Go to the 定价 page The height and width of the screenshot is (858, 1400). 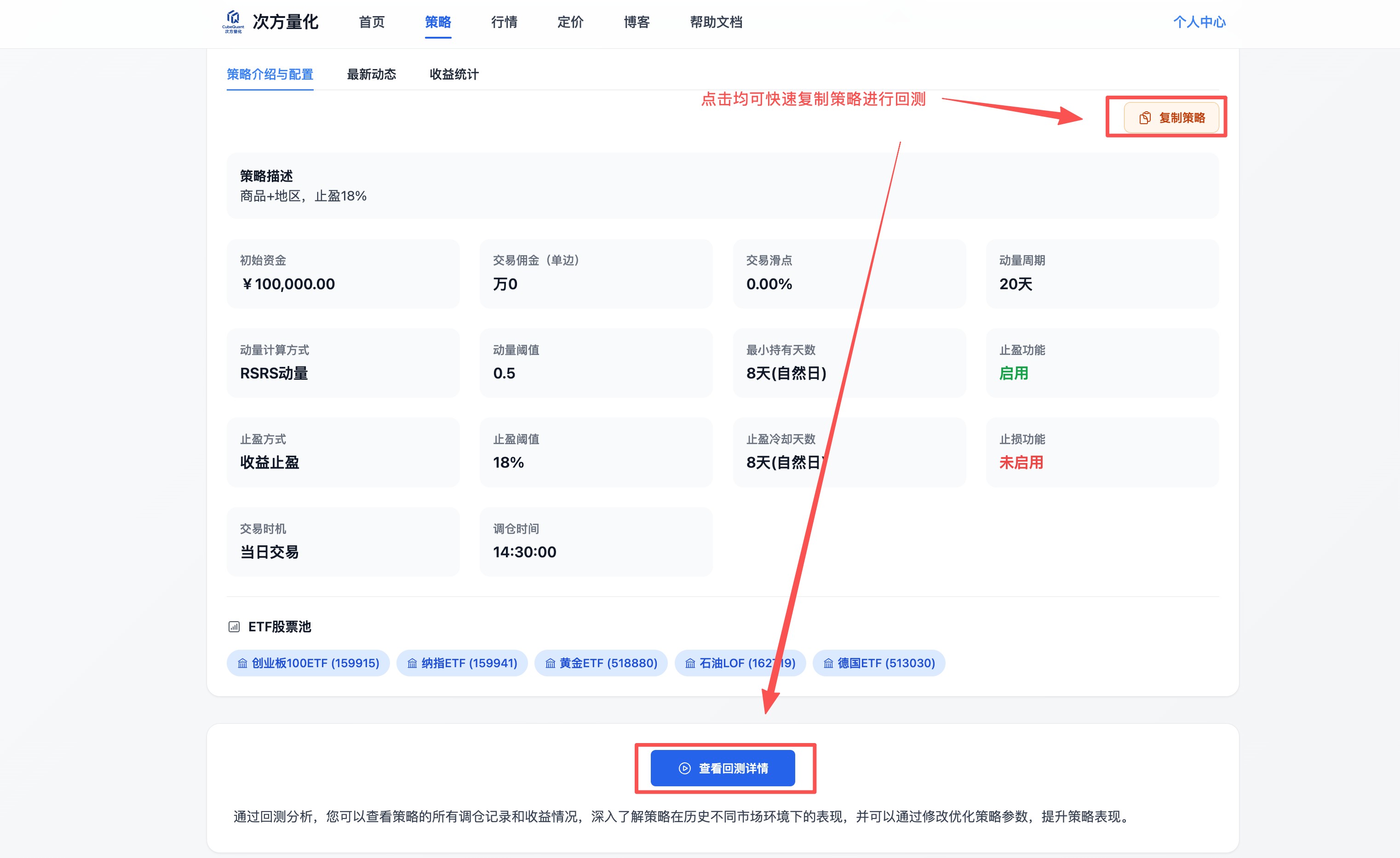point(570,22)
